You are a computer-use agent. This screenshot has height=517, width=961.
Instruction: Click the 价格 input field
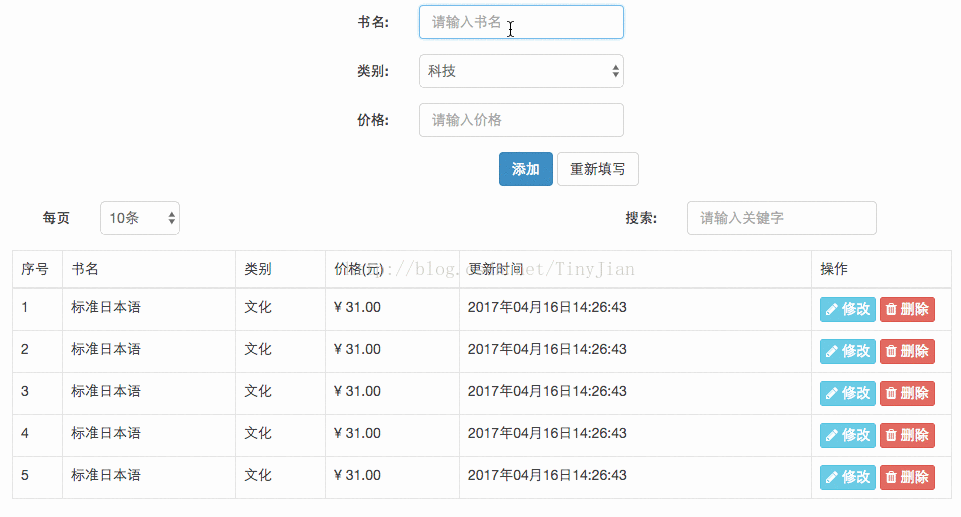click(x=521, y=120)
